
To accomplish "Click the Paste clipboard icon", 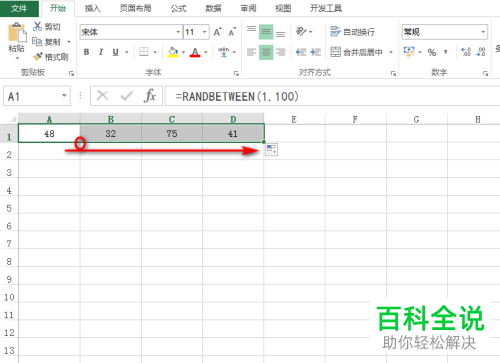I will click(17, 33).
